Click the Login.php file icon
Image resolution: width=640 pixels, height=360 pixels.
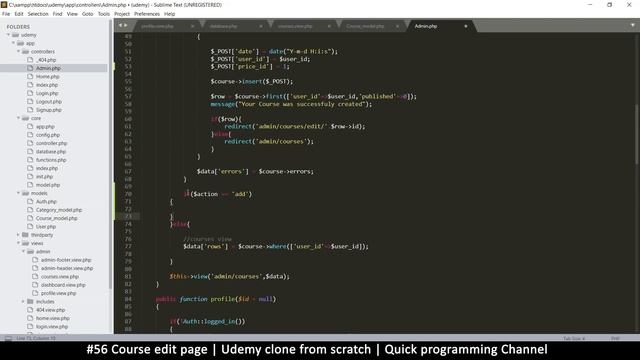coord(30,93)
